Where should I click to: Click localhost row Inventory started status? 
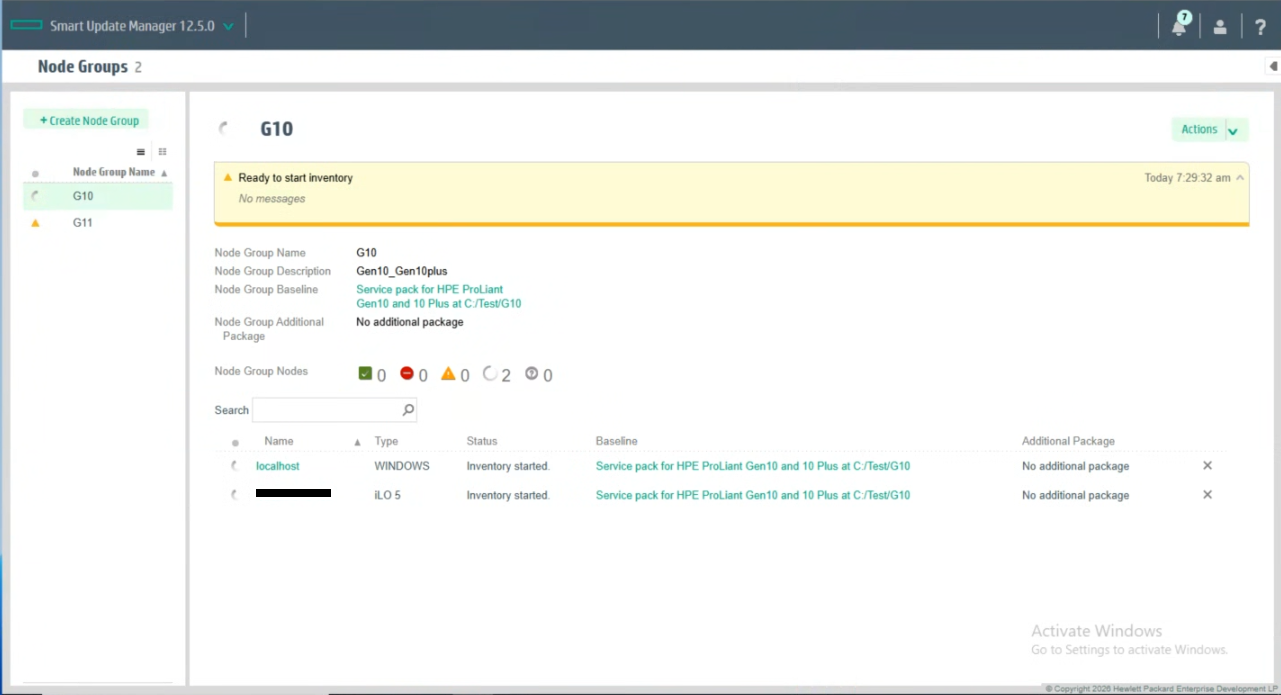508,466
